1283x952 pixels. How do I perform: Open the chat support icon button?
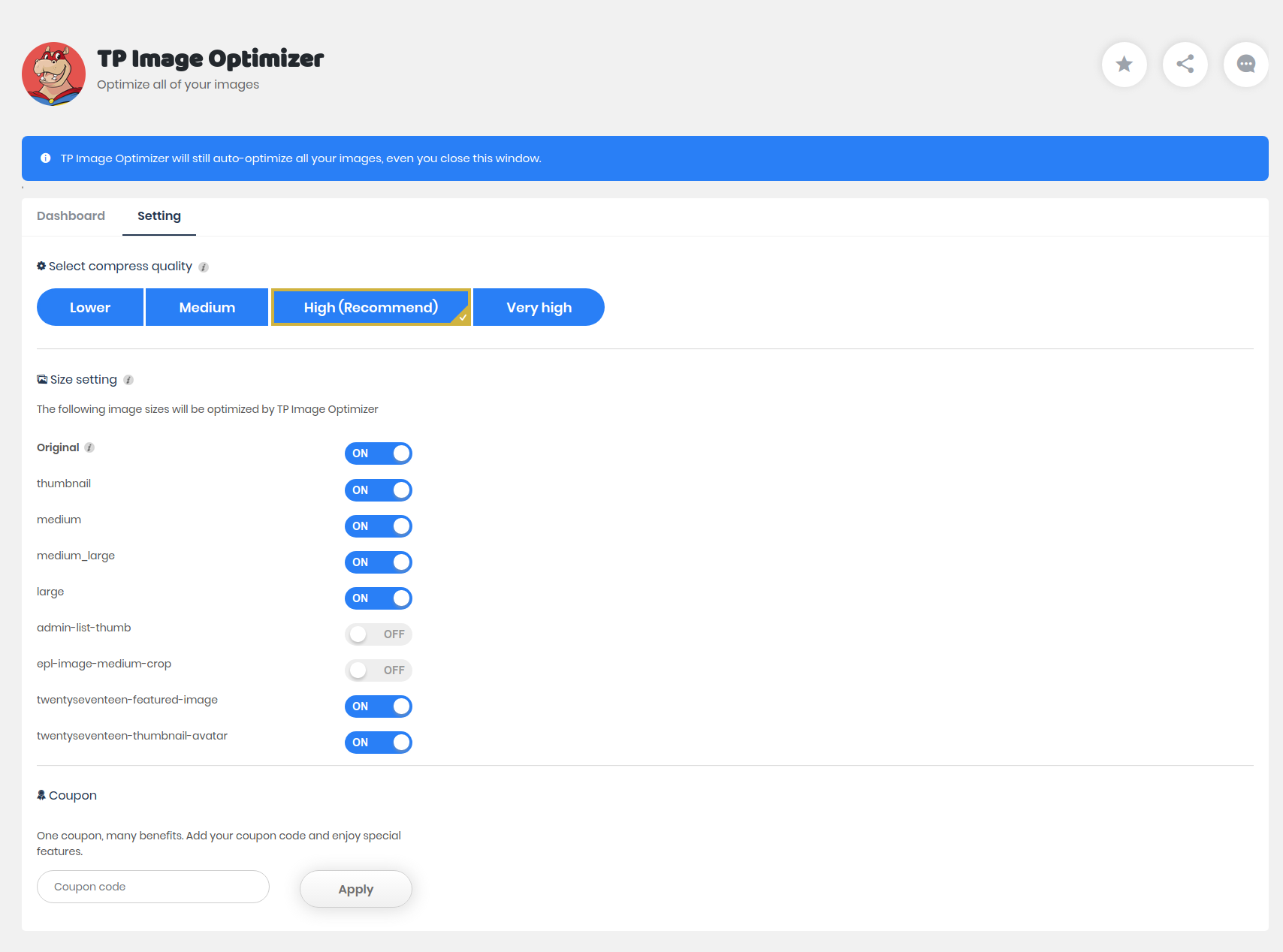tap(1245, 65)
